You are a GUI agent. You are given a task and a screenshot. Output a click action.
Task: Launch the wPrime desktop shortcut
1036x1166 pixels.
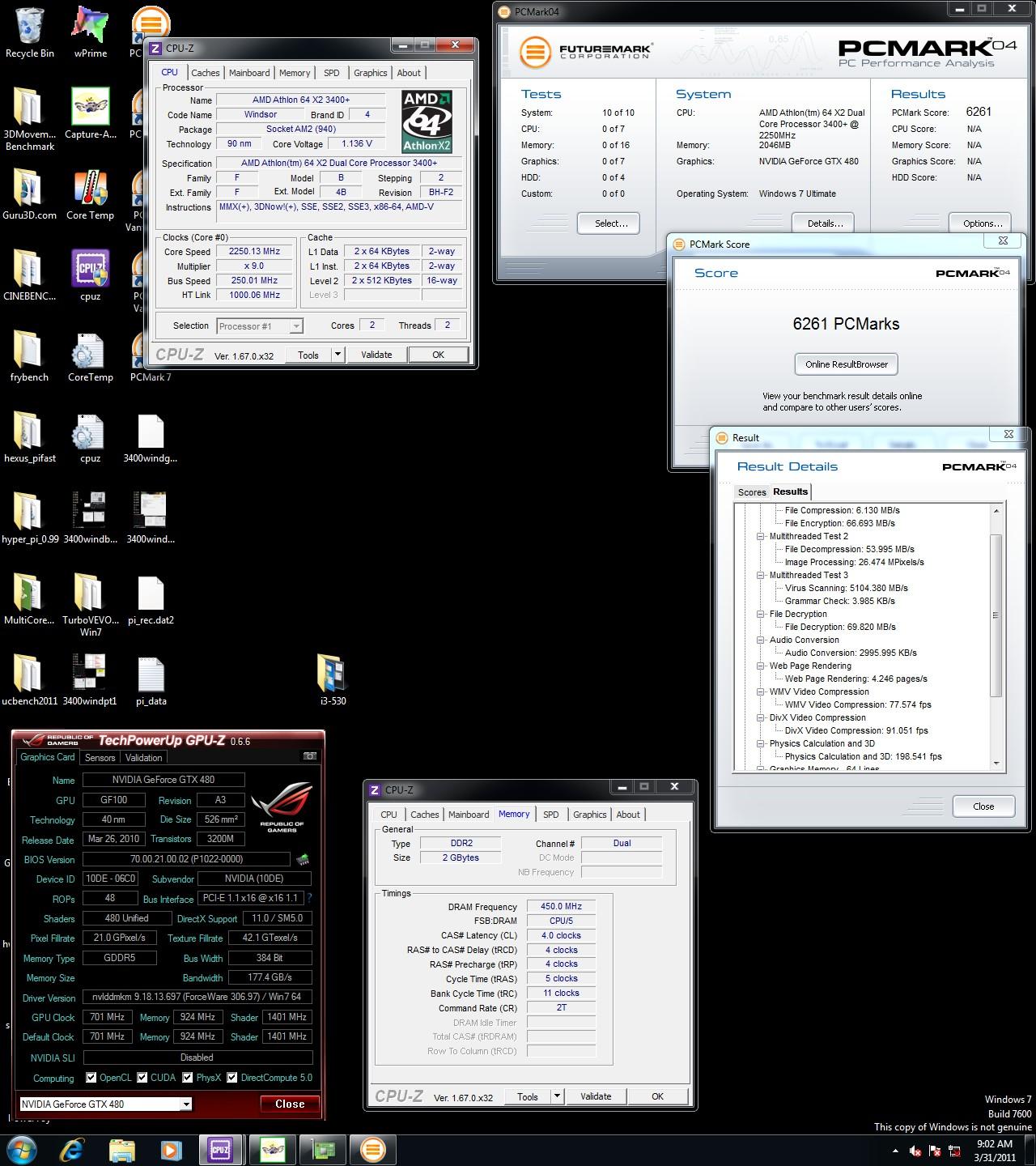[90, 32]
